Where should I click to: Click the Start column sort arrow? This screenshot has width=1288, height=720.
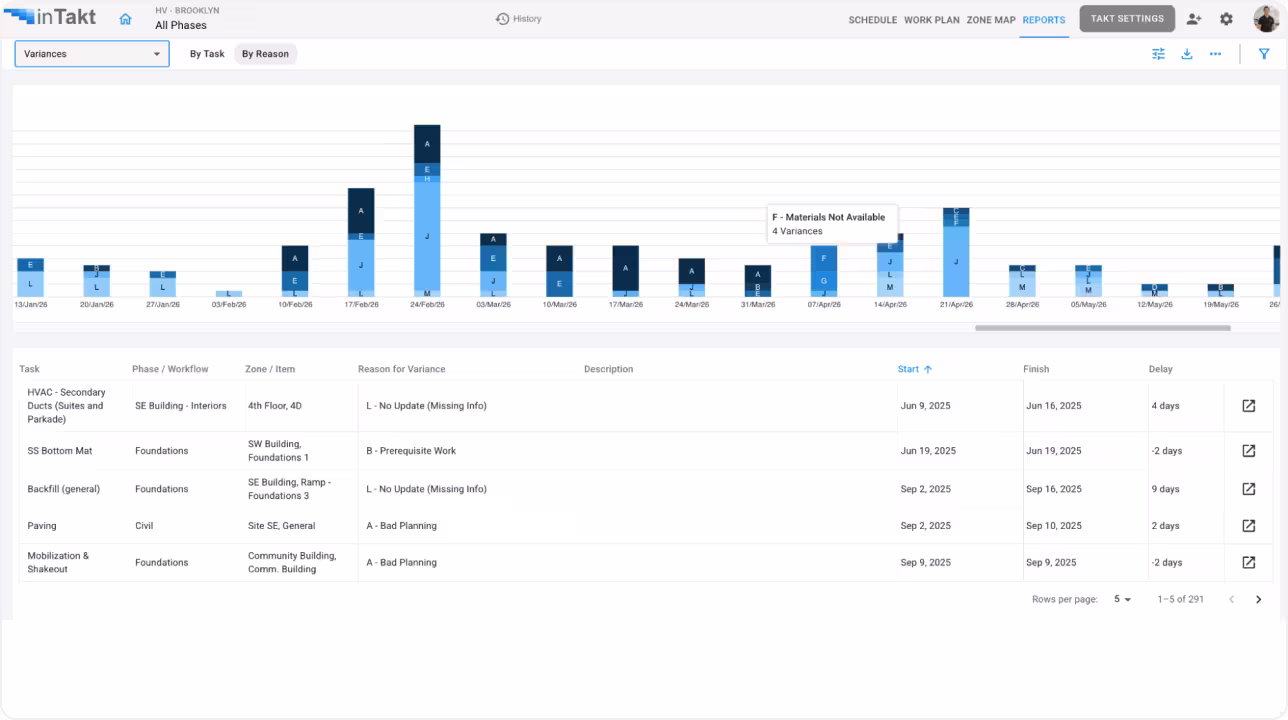[928, 369]
